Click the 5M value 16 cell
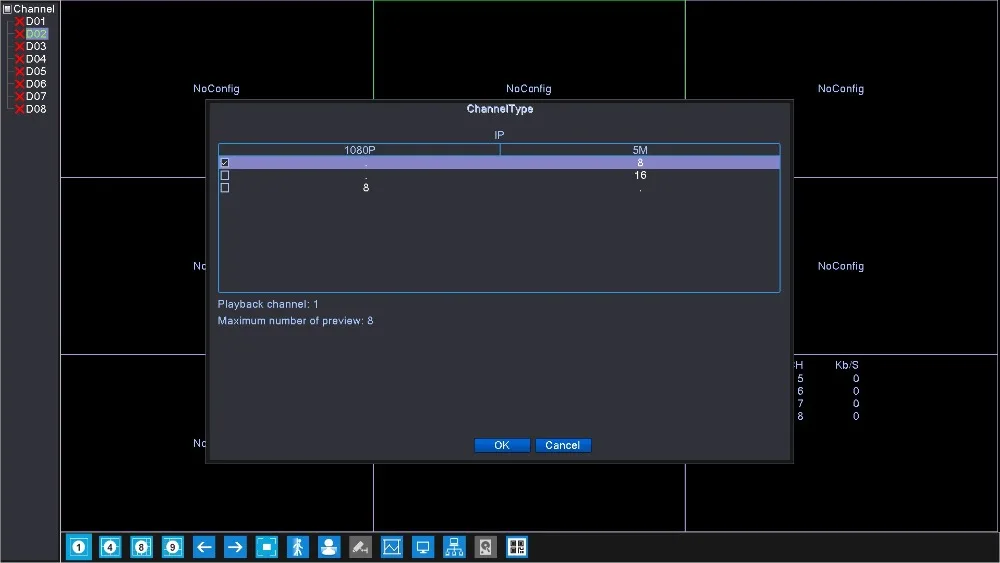 tap(640, 175)
